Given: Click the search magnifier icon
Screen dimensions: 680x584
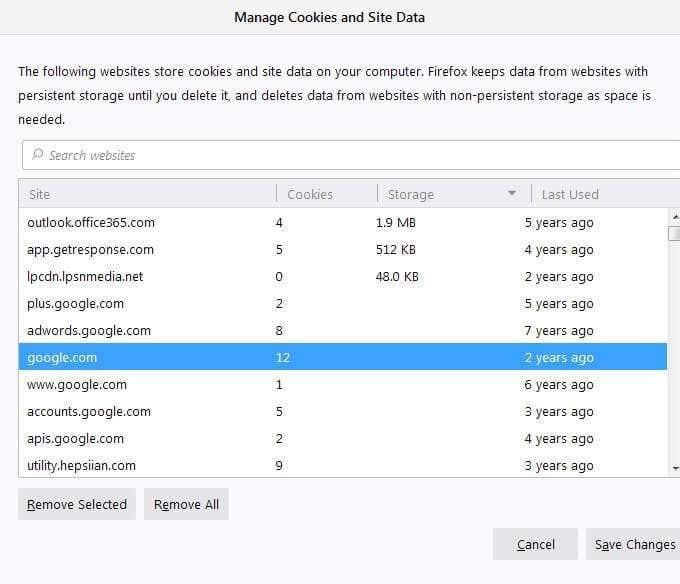Looking at the screenshot, I should 38,155.
